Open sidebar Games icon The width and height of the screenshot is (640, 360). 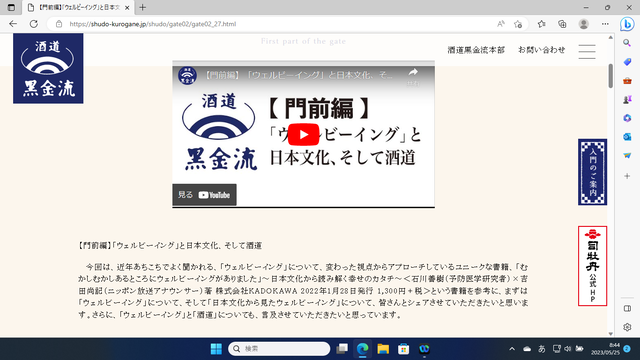(627, 99)
